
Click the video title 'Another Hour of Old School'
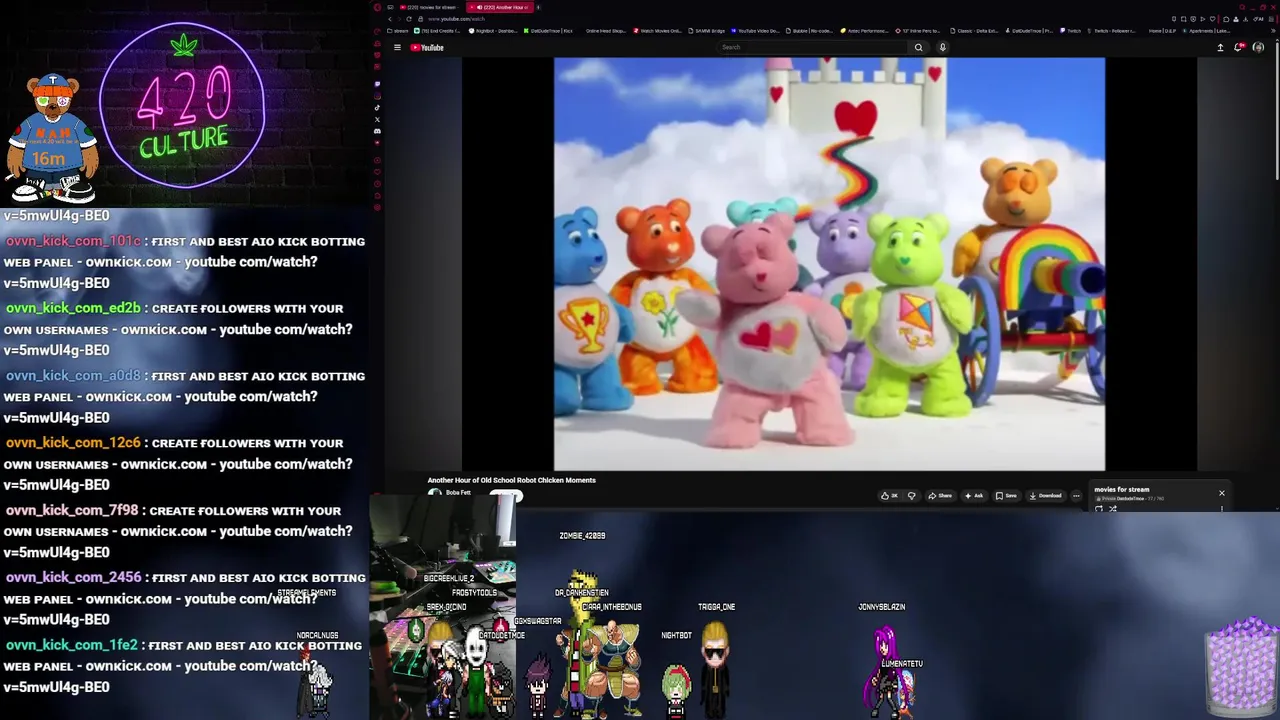click(512, 480)
